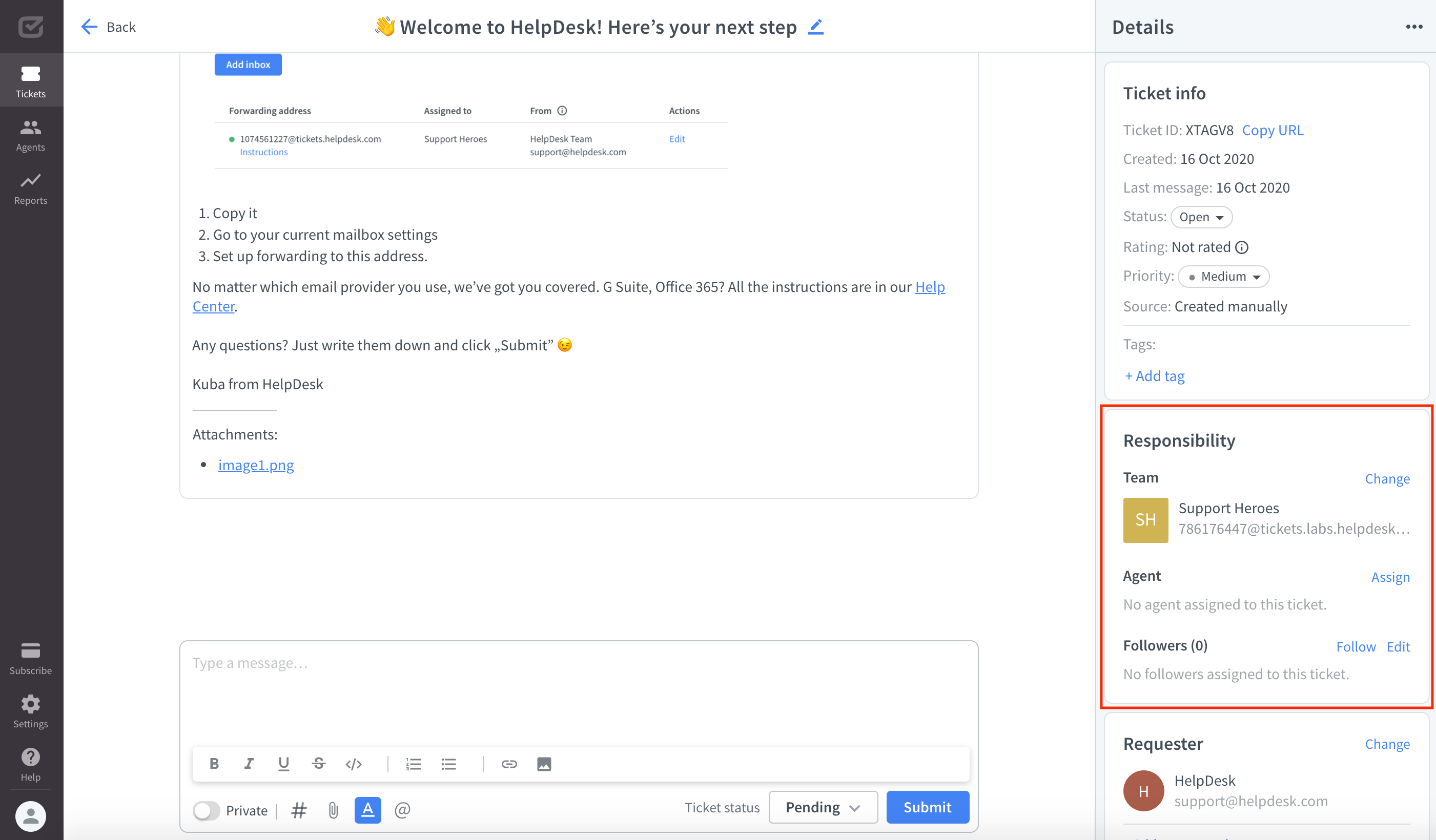The height and width of the screenshot is (840, 1436).
Task: Edit the ticket title with pencil icon
Action: (x=816, y=27)
